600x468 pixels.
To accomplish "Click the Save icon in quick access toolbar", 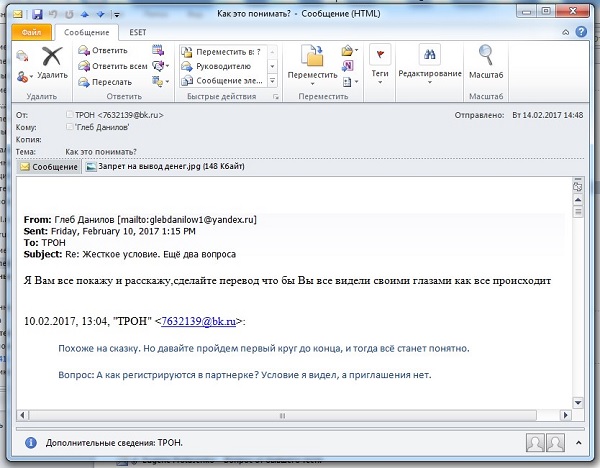I will pyautogui.click(x=37, y=15).
